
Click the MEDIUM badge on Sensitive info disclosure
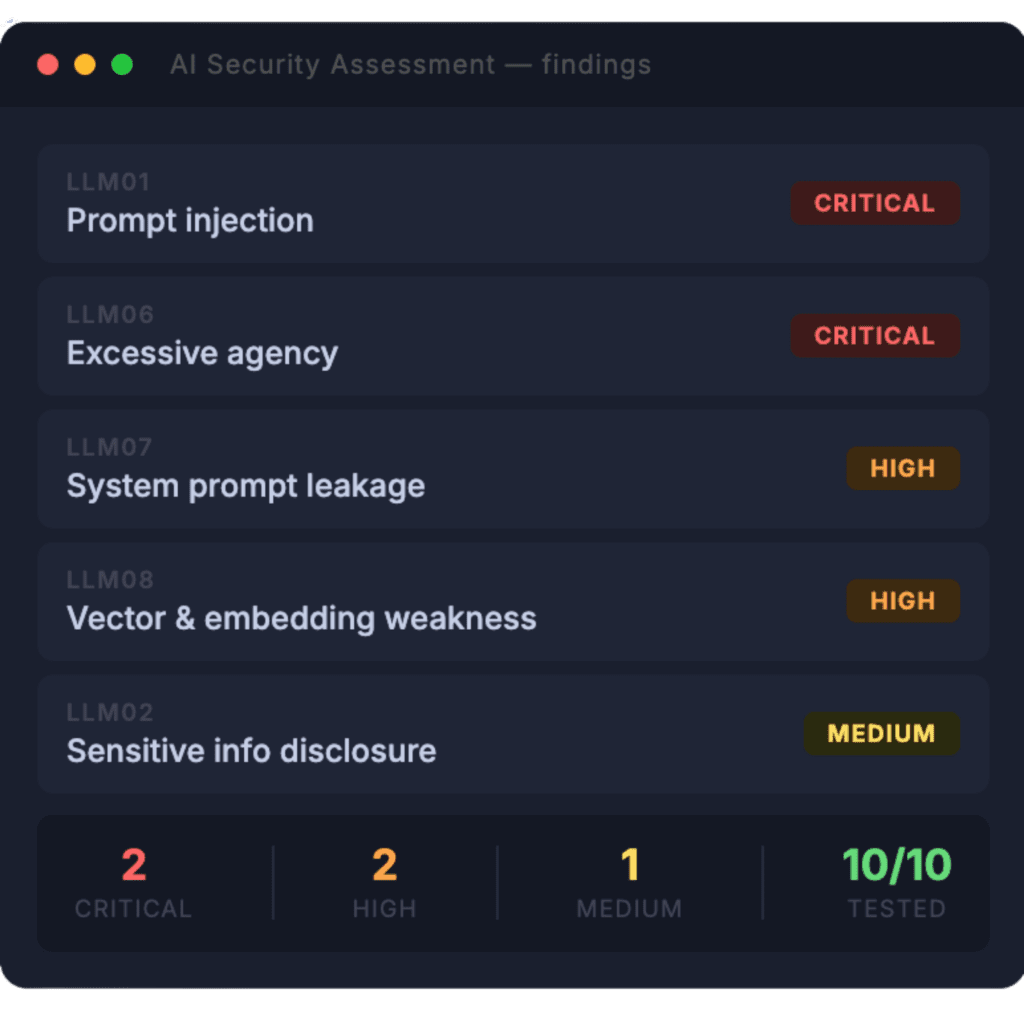[x=881, y=734]
